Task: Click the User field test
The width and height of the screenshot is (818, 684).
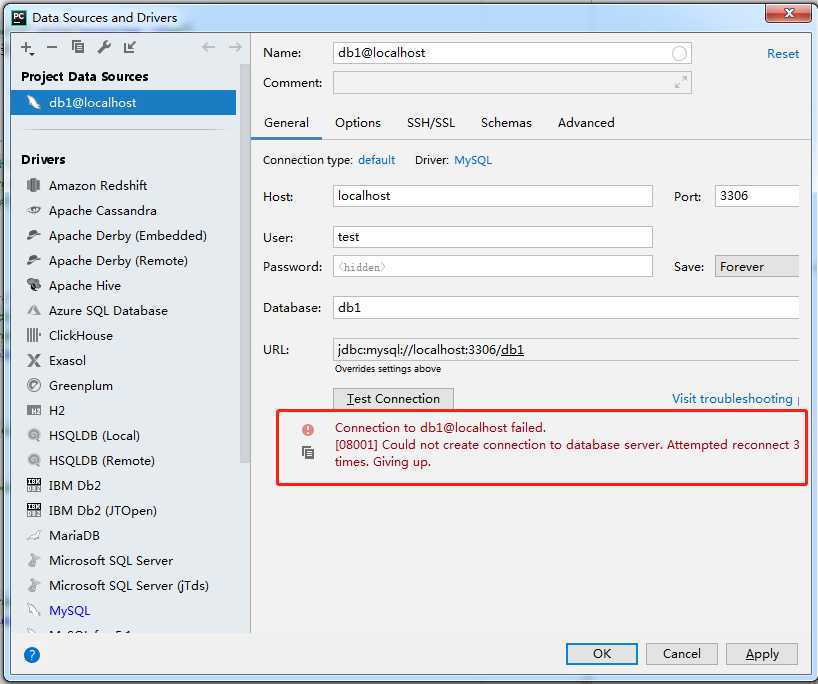Action: pos(492,237)
